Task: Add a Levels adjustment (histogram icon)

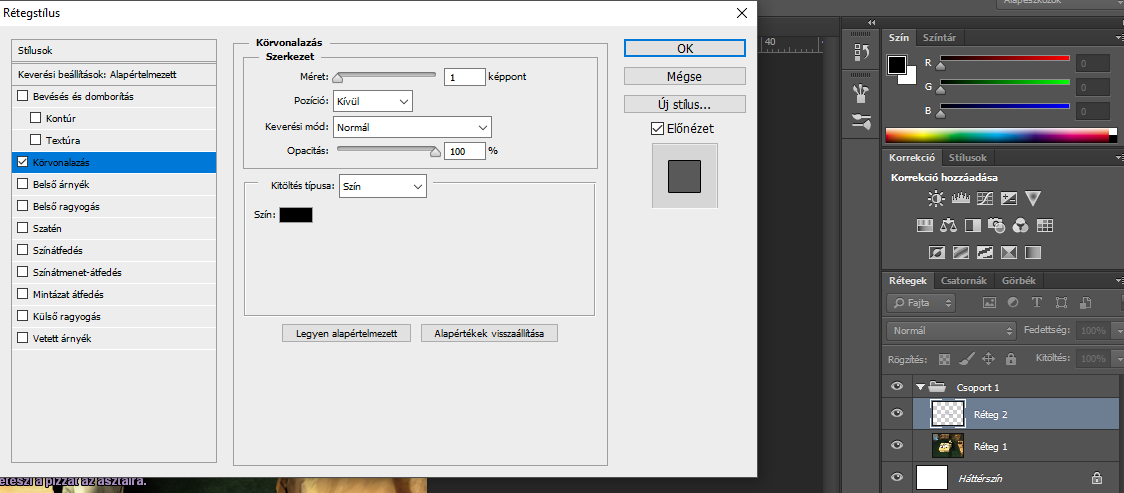Action: (960, 199)
